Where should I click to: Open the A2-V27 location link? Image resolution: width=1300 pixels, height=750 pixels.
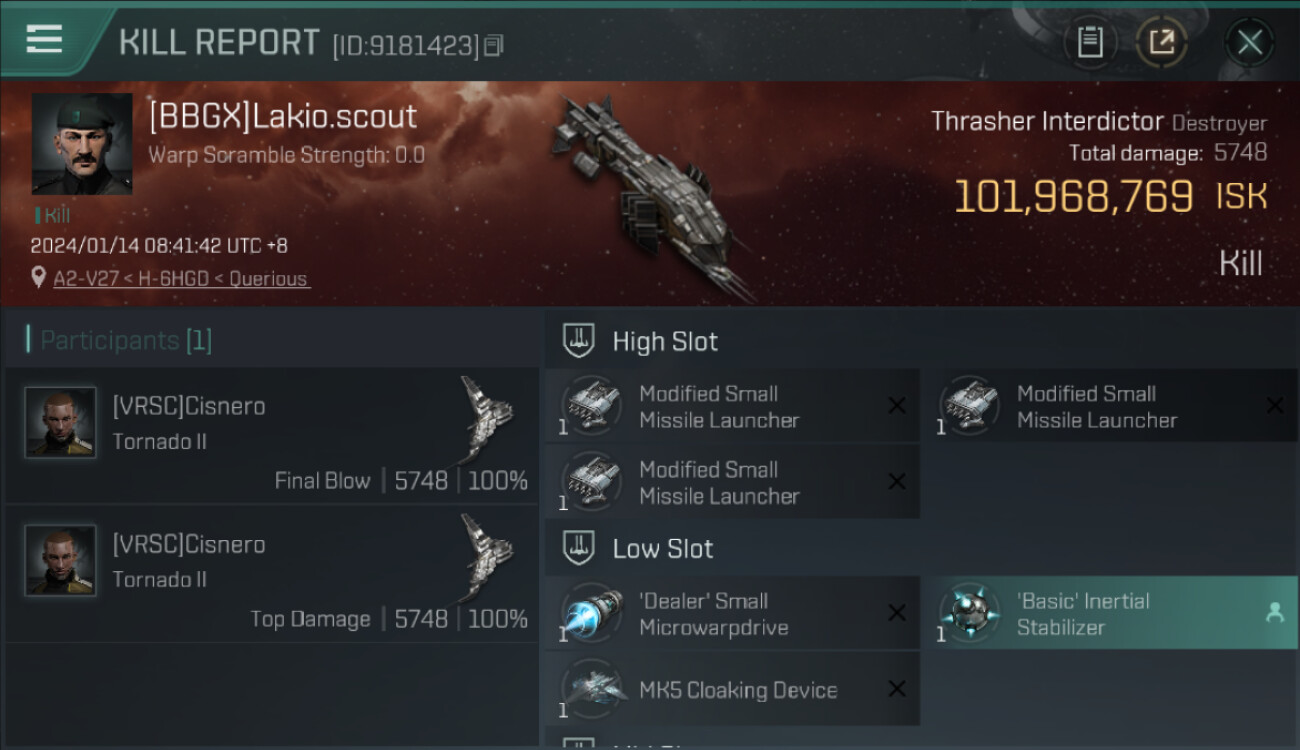[182, 279]
